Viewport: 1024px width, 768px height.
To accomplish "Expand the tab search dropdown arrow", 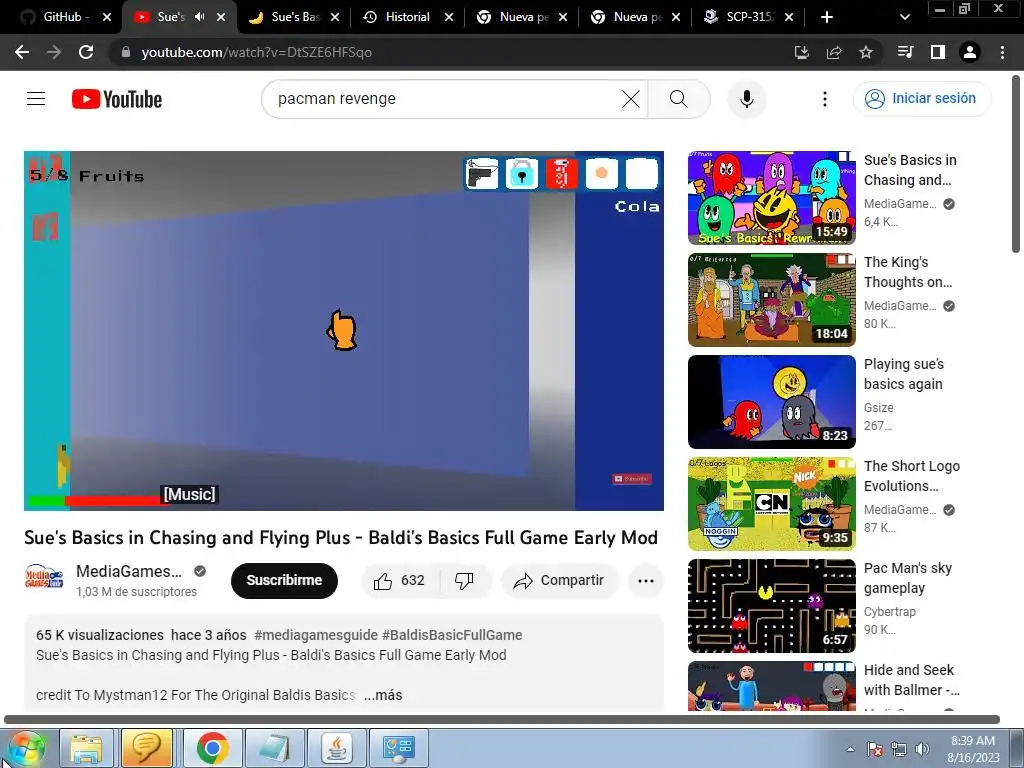I will click(904, 17).
